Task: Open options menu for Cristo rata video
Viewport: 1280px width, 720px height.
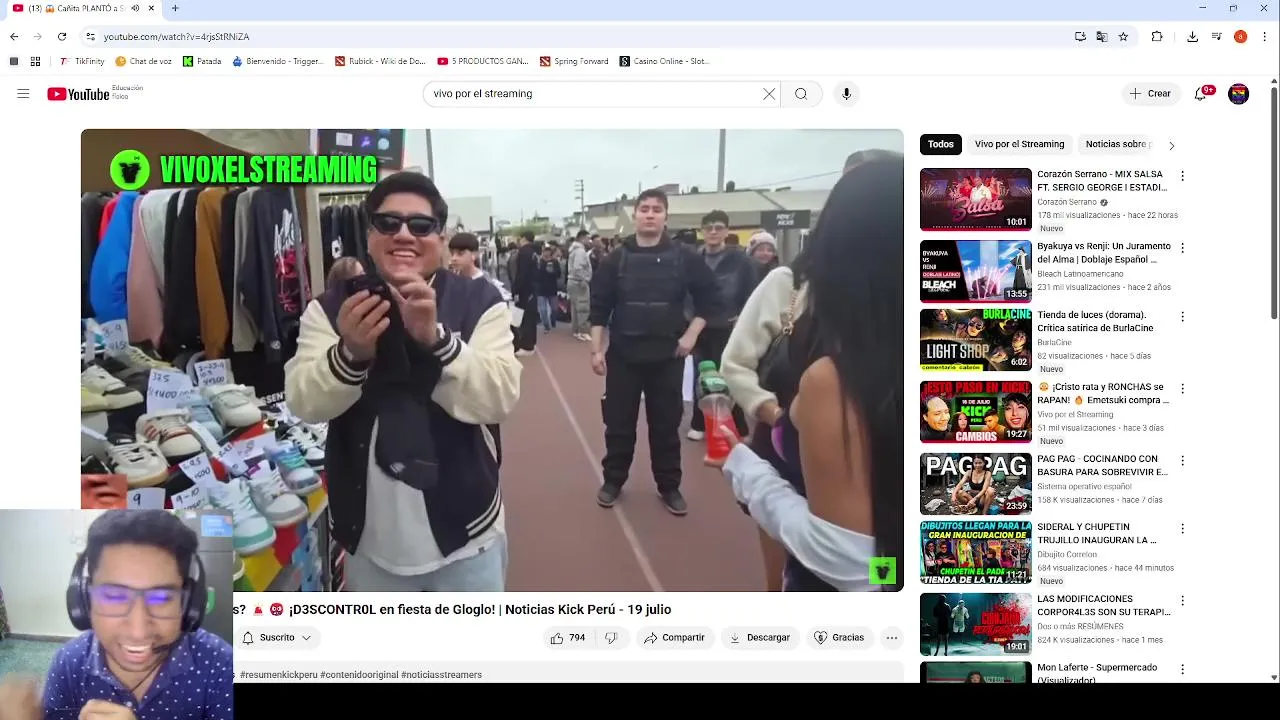Action: (x=1182, y=389)
